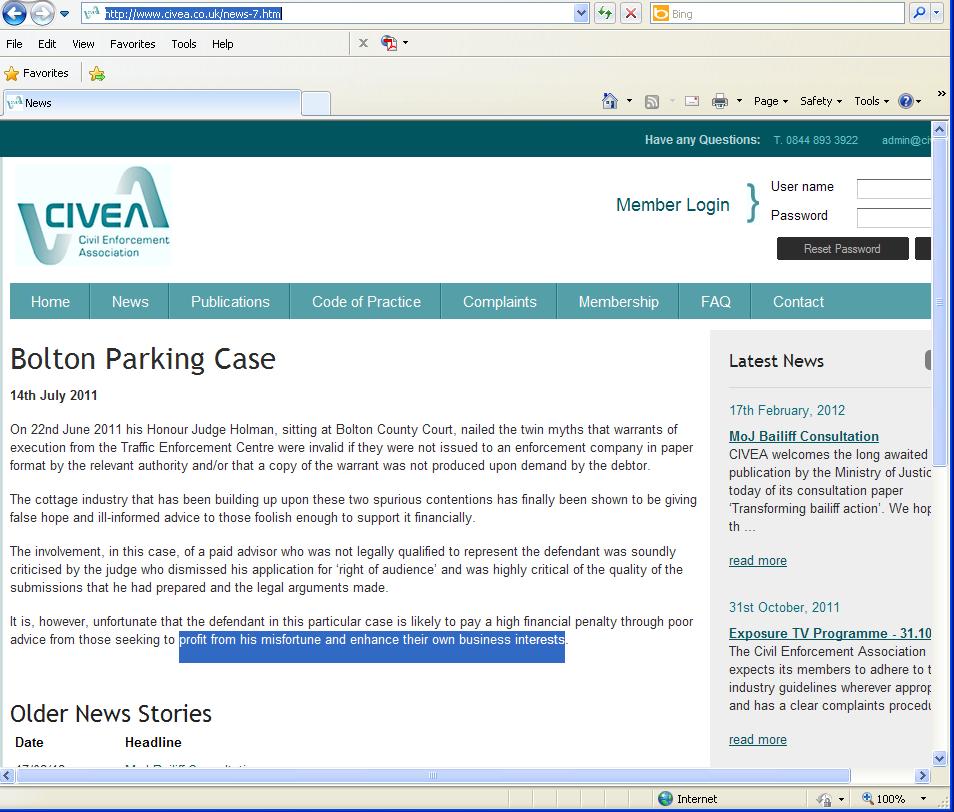Expand the zoom level dropdown arrow
Viewport: 954px width, 812px height.
click(x=923, y=799)
